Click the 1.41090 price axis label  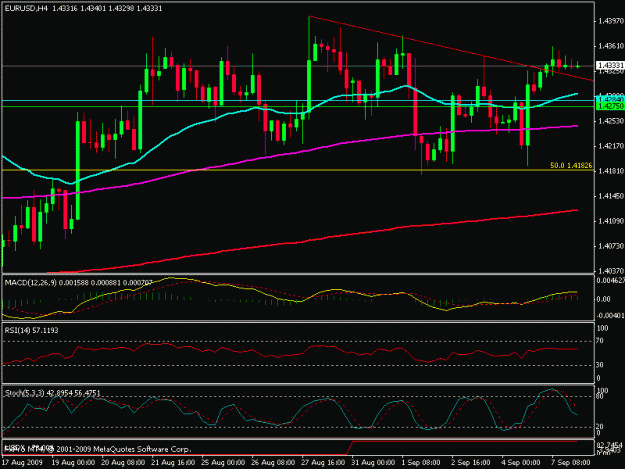[x=611, y=221]
